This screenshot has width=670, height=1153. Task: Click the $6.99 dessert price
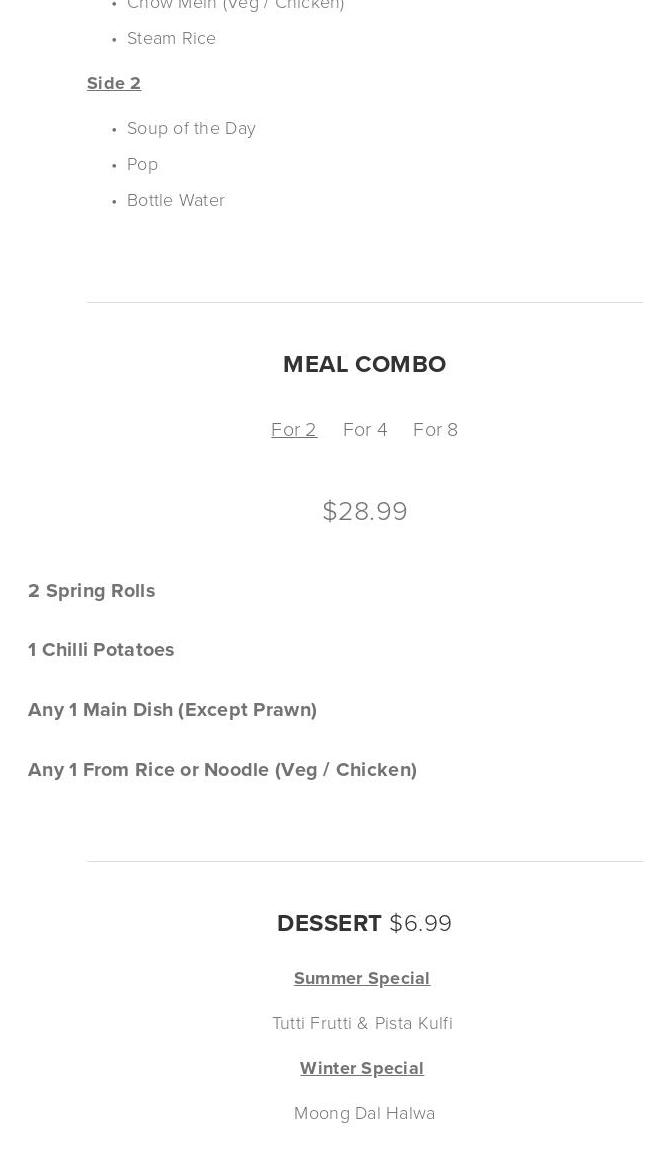click(420, 924)
